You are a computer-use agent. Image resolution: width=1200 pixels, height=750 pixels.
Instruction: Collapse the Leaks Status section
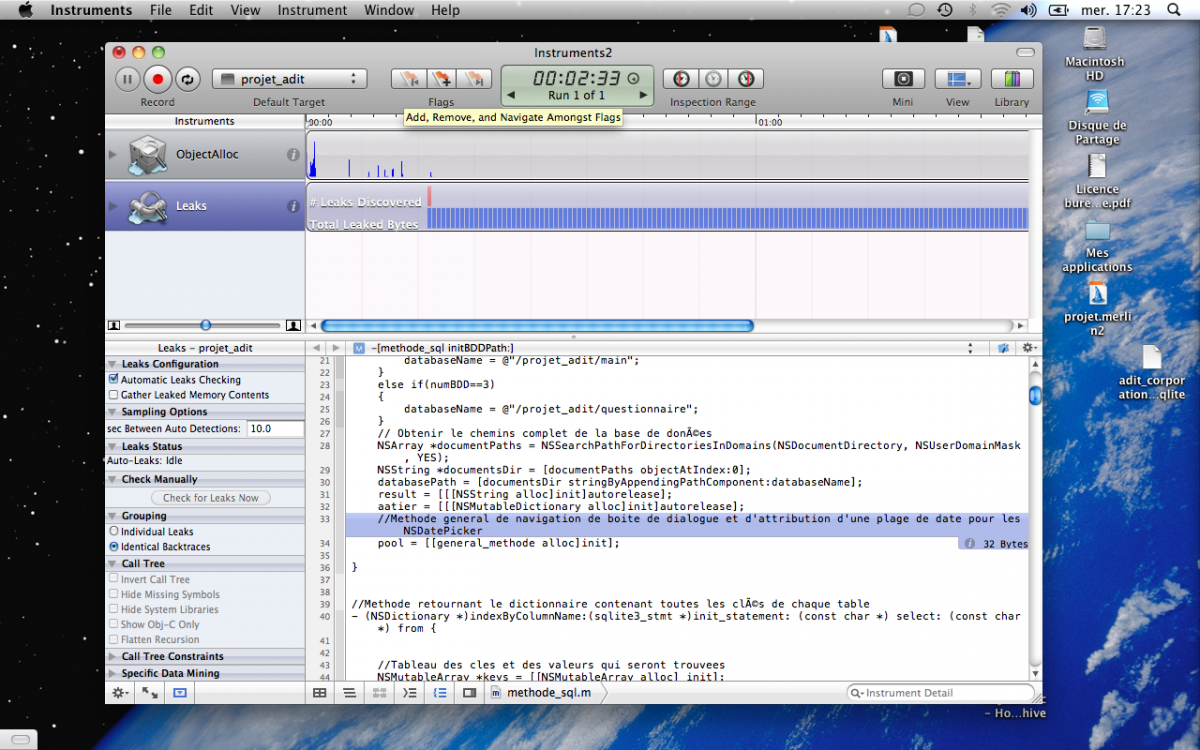[113, 446]
